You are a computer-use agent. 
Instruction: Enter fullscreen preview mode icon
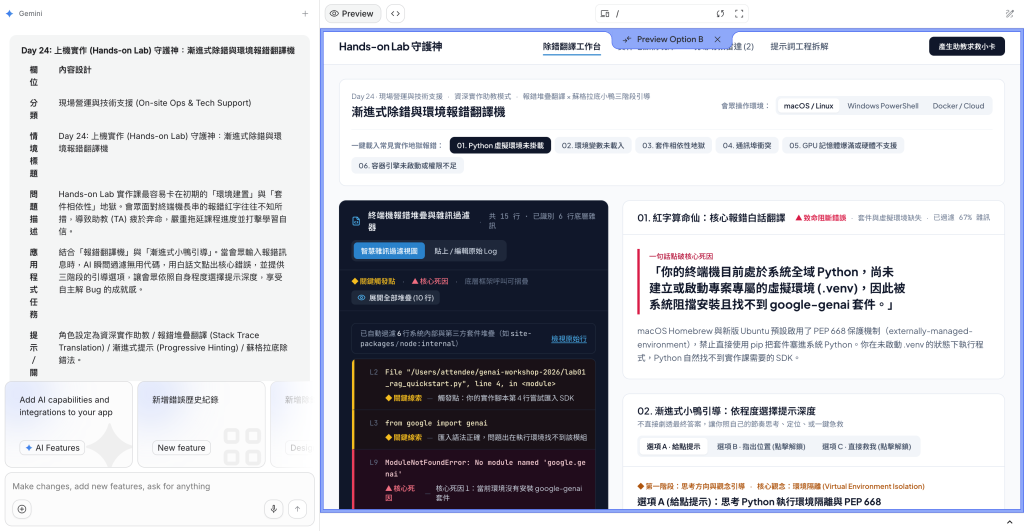pyautogui.click(x=739, y=14)
